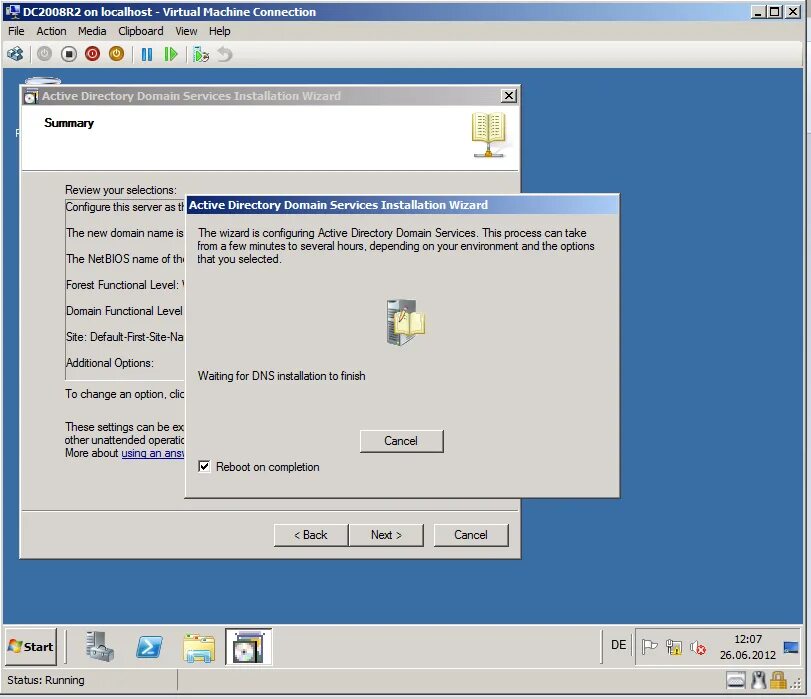Click Back in the Summary wizard

[x=311, y=535]
